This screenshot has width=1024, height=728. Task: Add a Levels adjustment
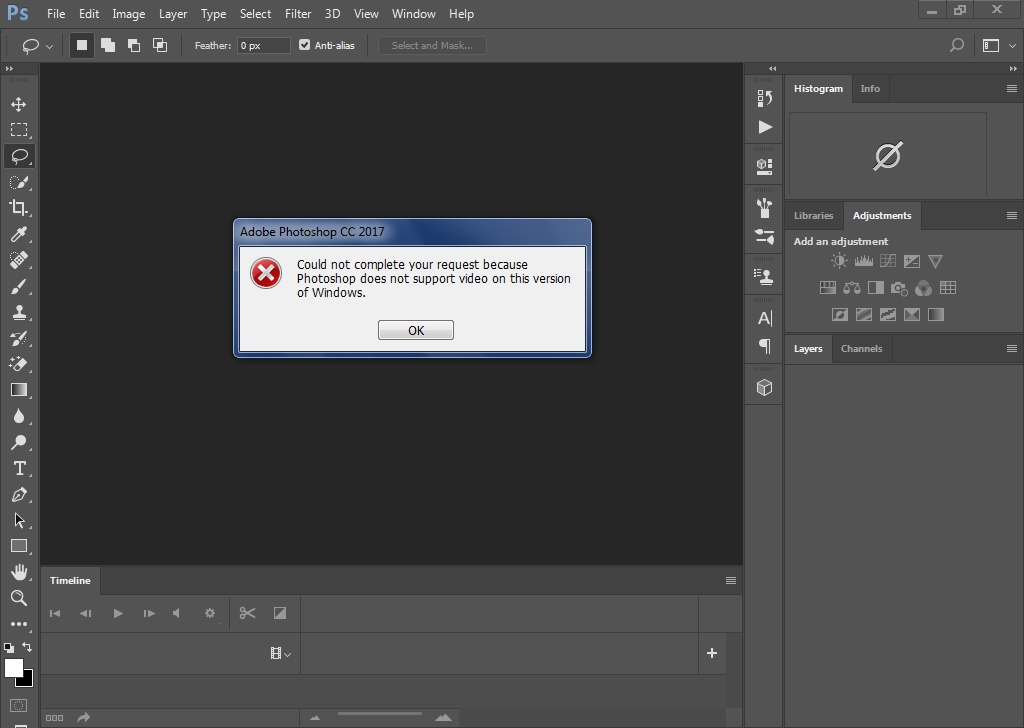click(x=863, y=261)
